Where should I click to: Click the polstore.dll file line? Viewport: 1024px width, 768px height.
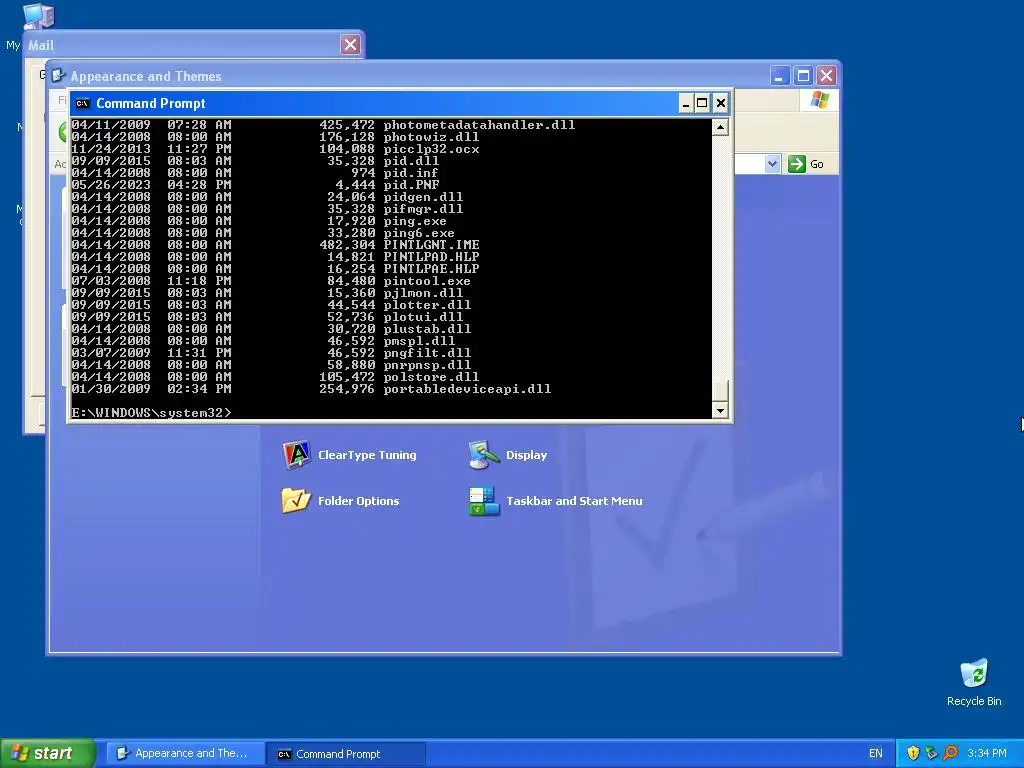pos(275,377)
